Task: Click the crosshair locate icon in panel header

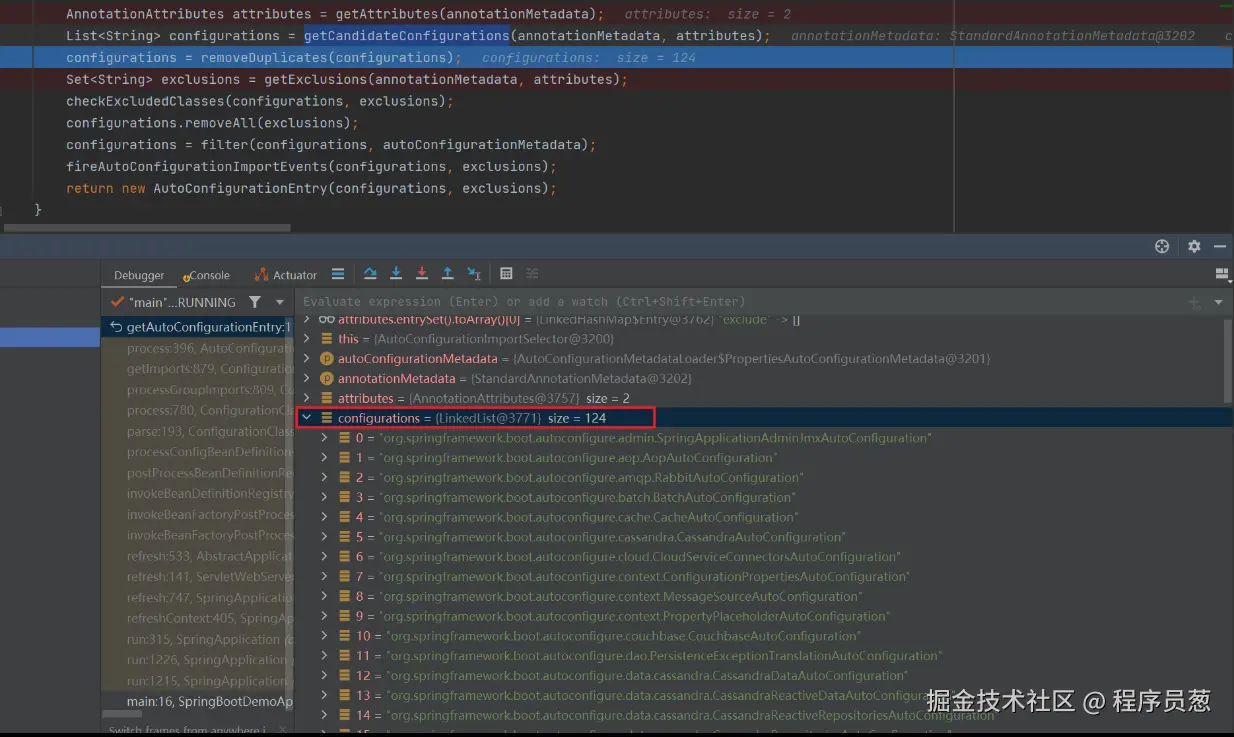Action: tap(1162, 246)
